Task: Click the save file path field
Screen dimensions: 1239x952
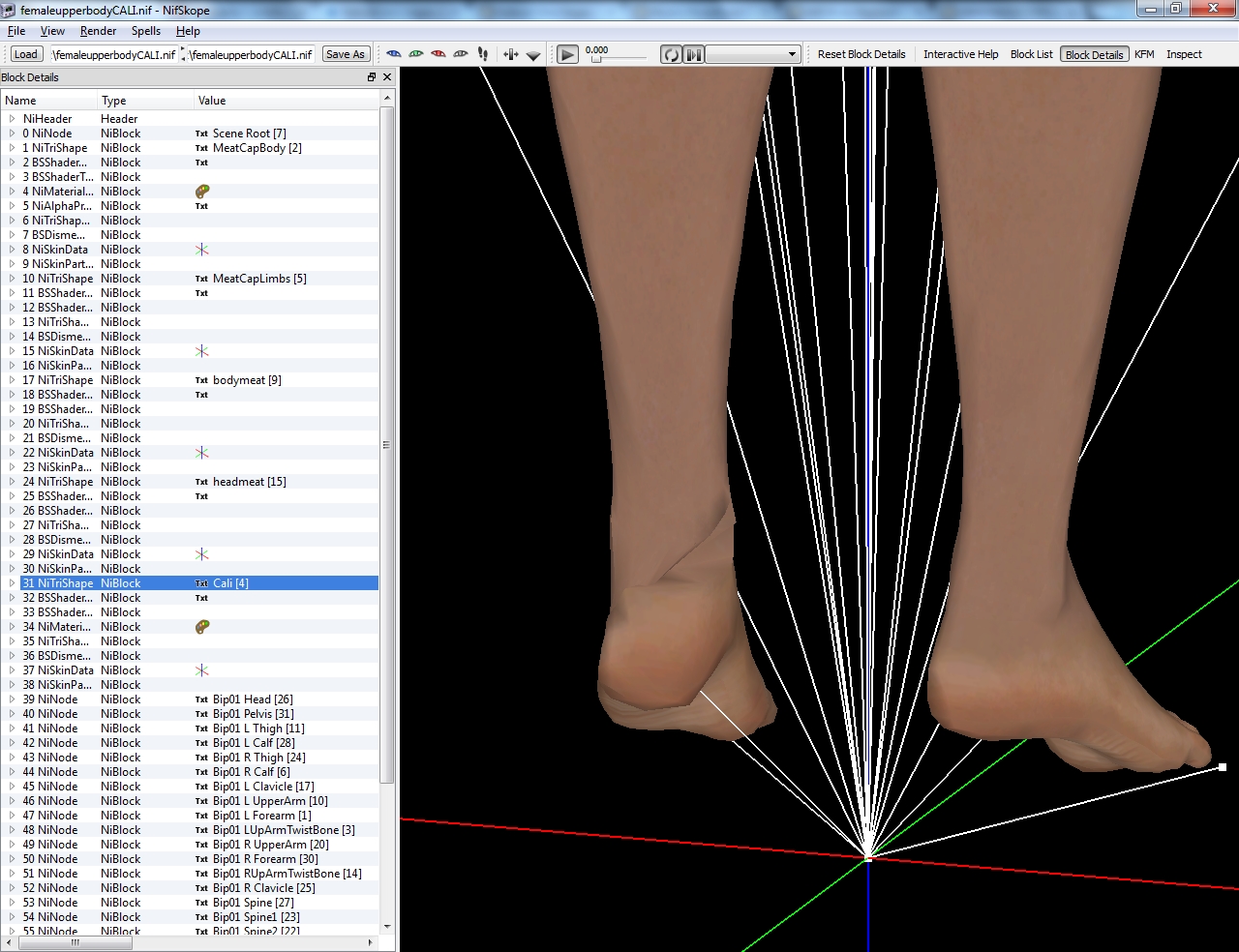Action: click(251, 54)
